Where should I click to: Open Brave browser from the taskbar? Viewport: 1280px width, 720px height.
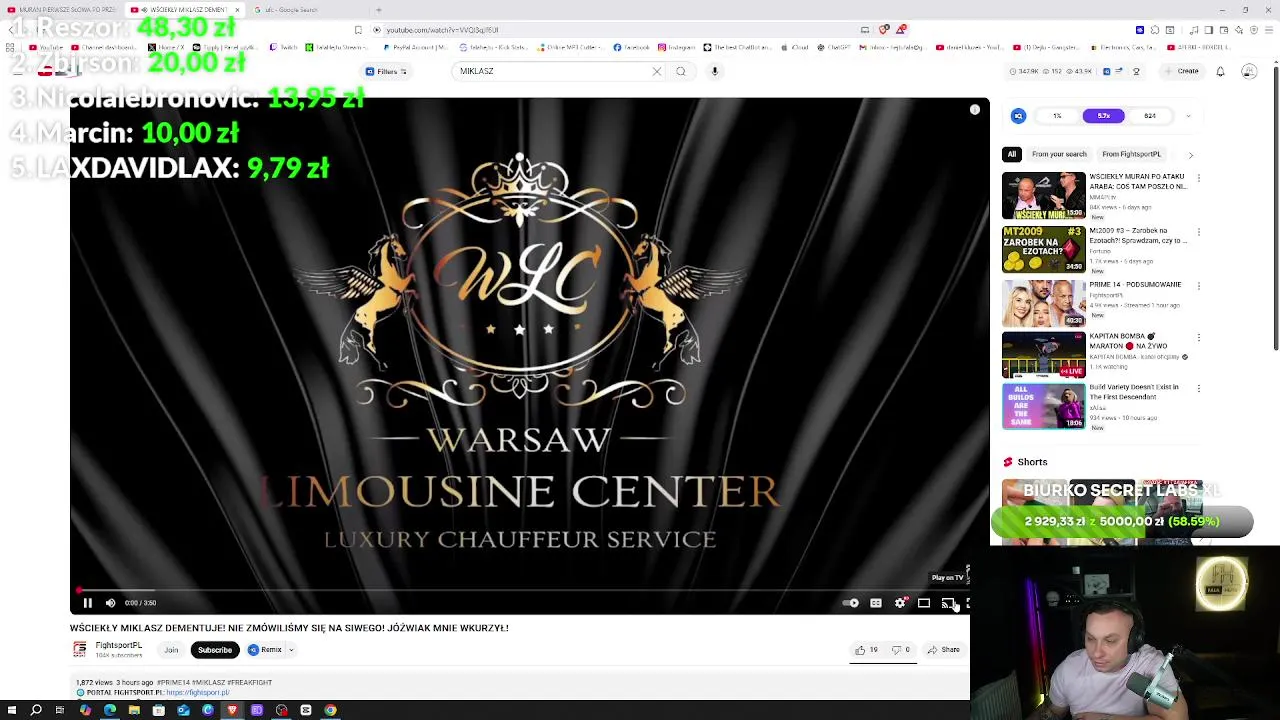point(232,710)
